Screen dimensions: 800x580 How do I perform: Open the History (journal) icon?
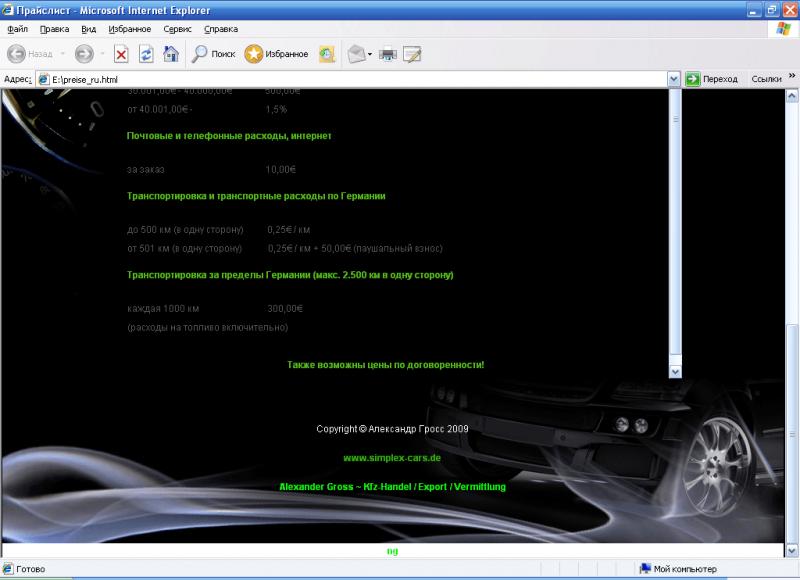327,54
